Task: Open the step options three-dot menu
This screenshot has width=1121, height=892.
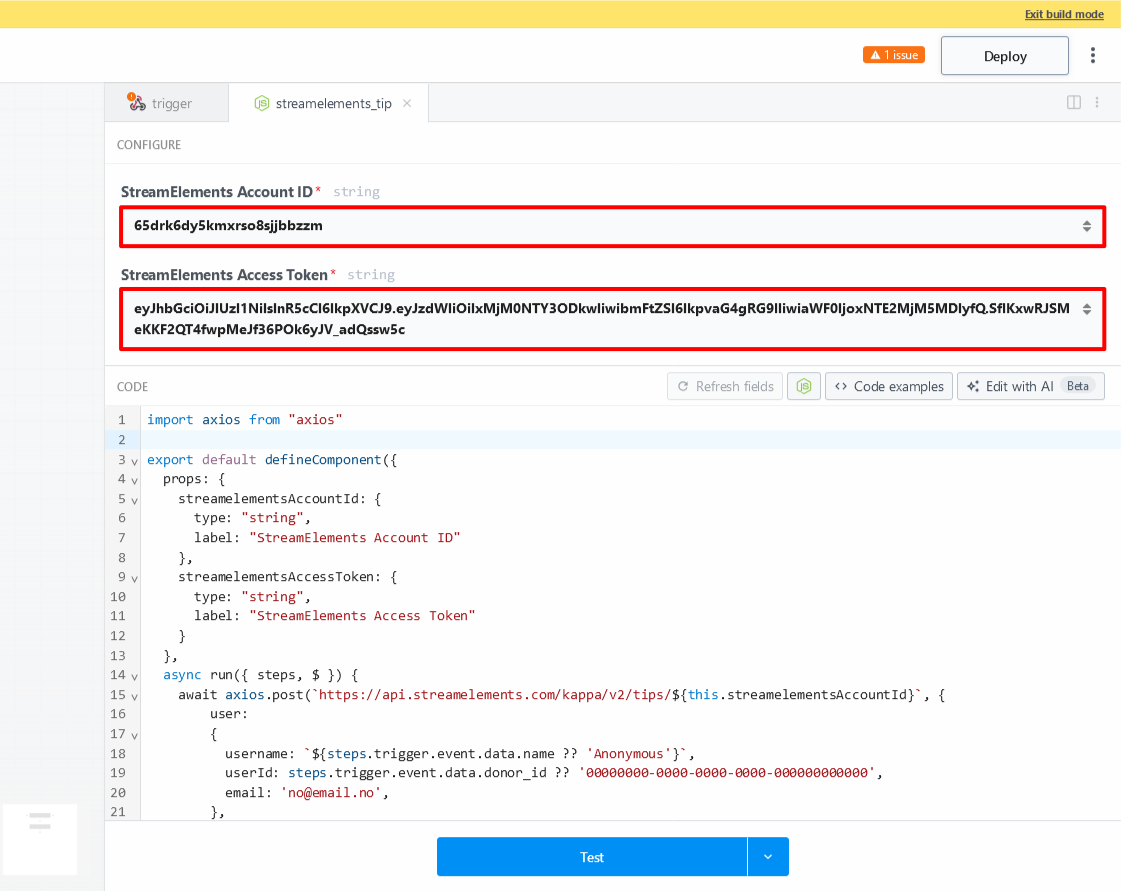Action: (1097, 102)
